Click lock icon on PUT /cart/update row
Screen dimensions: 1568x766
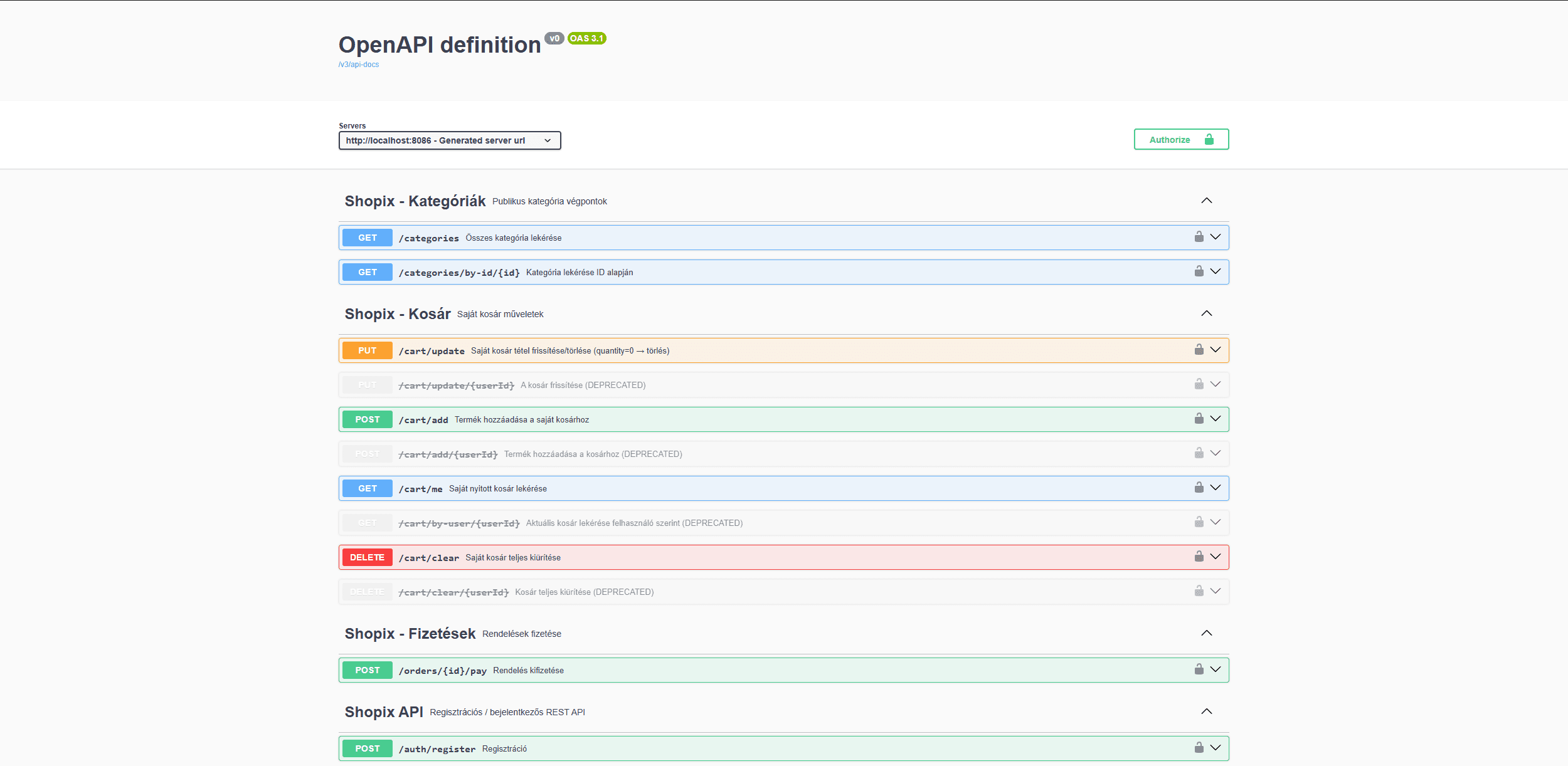coord(1199,350)
